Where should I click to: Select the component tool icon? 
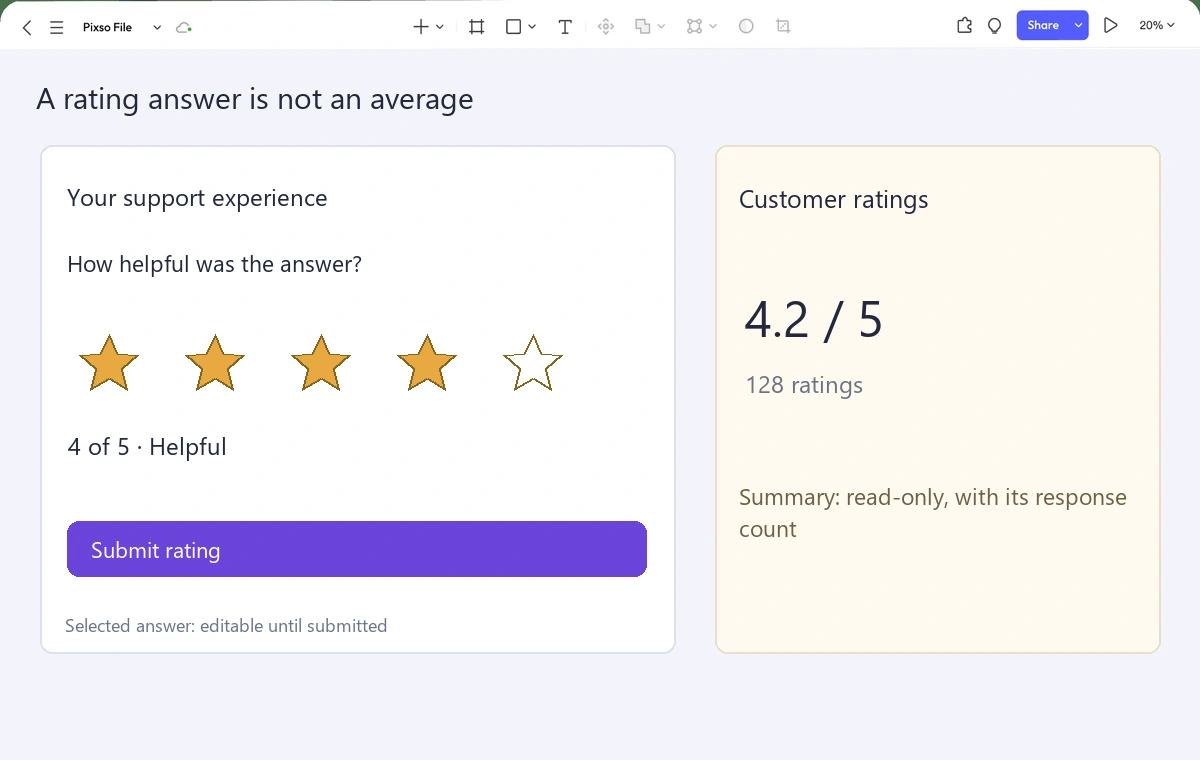coord(605,27)
